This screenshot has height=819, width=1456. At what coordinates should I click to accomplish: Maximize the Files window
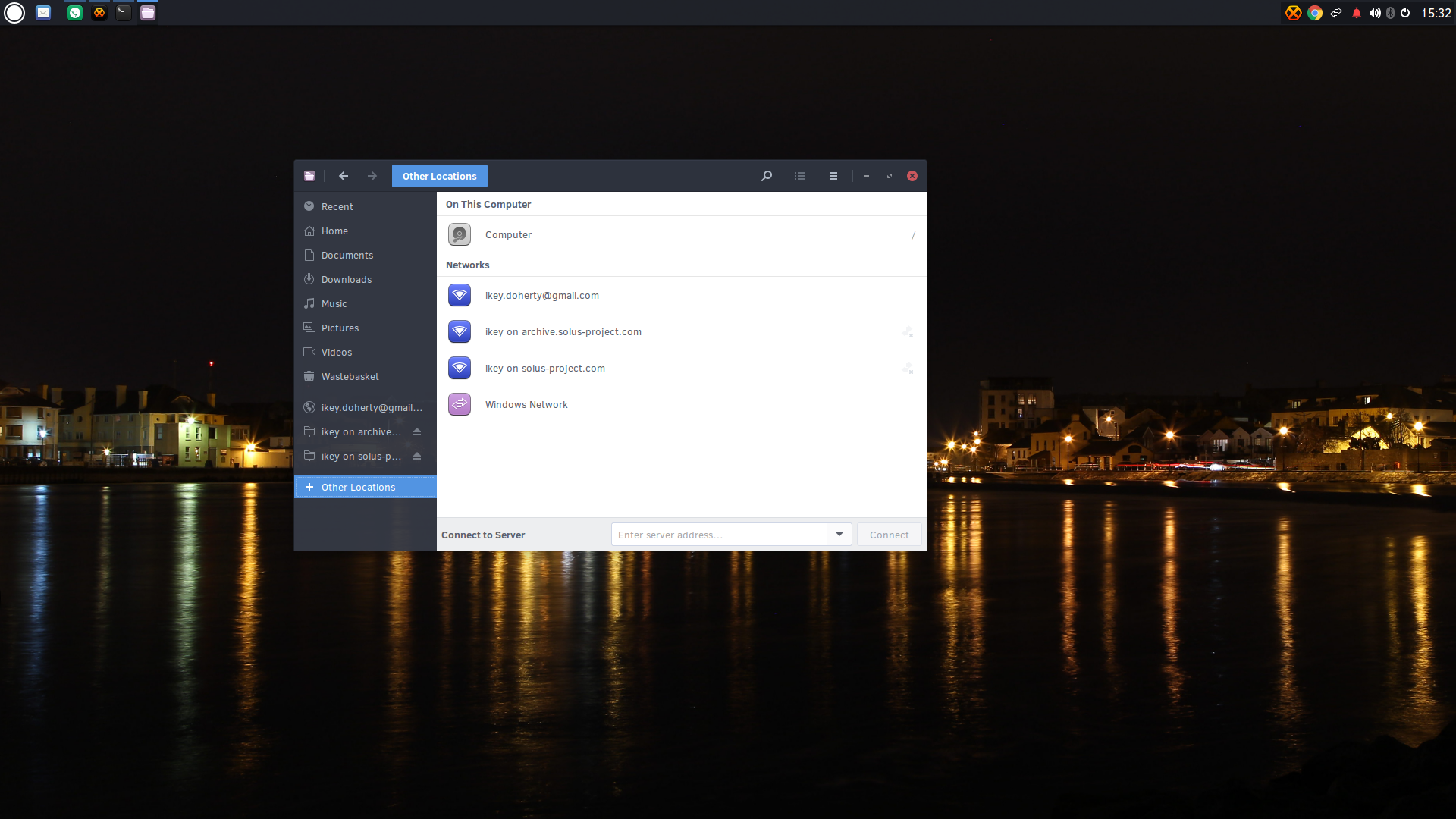[x=890, y=176]
